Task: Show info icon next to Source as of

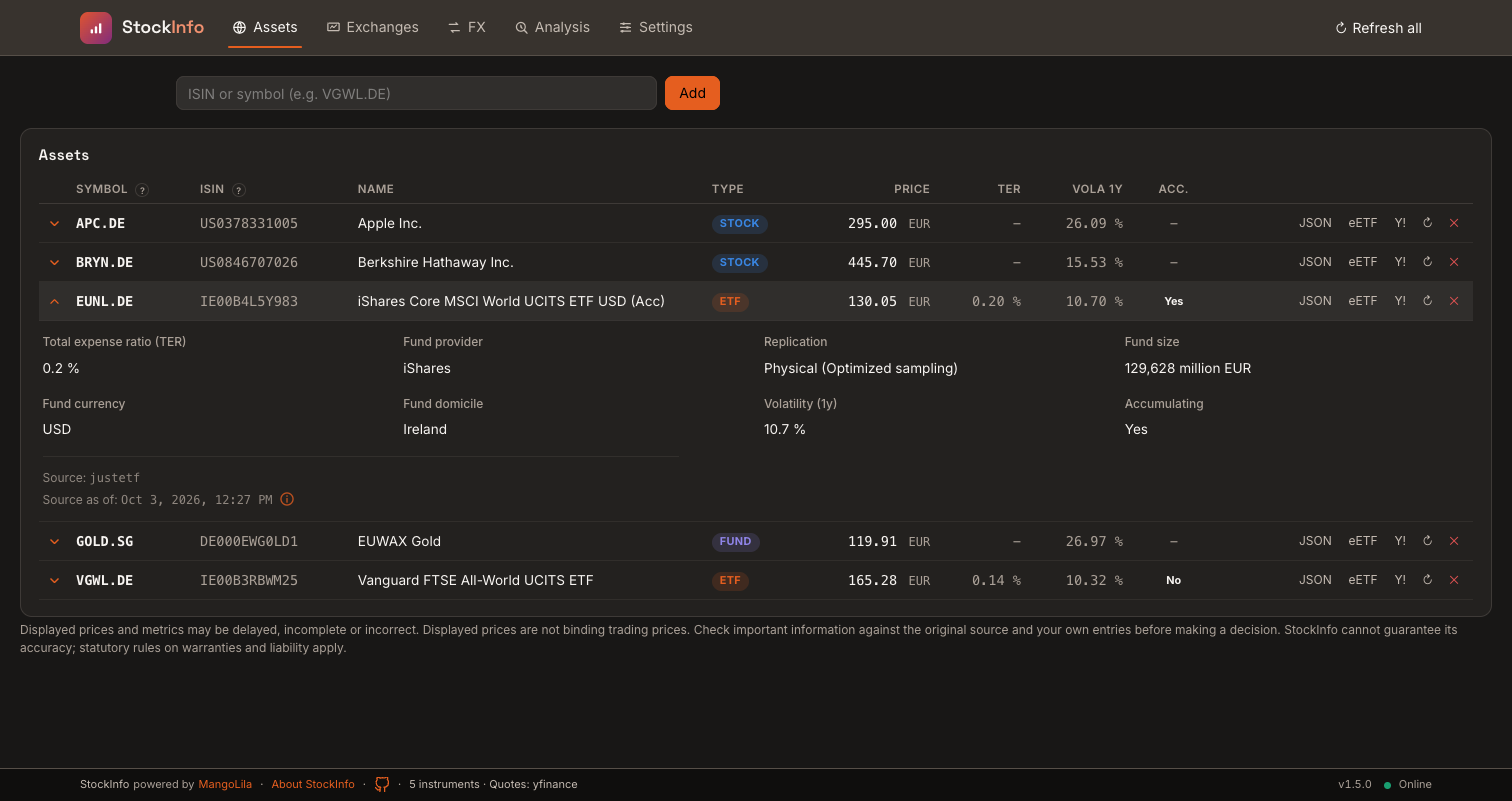Action: point(287,499)
